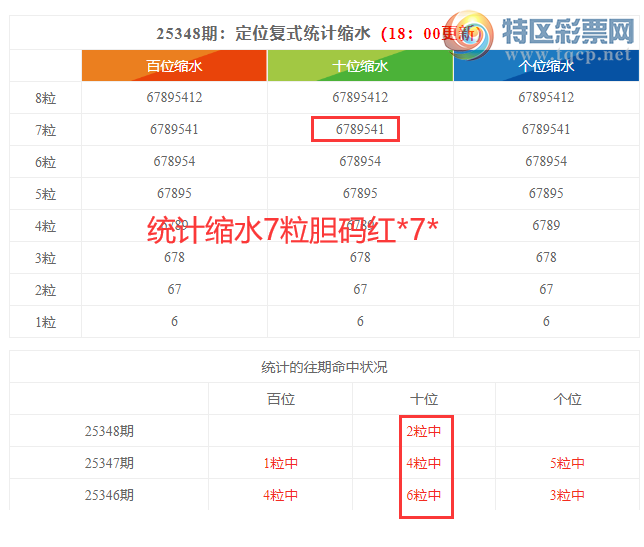Viewport: 644px width, 547px height.
Task: Select 67895412 in the 十位缩水 column
Action: click(x=360, y=97)
